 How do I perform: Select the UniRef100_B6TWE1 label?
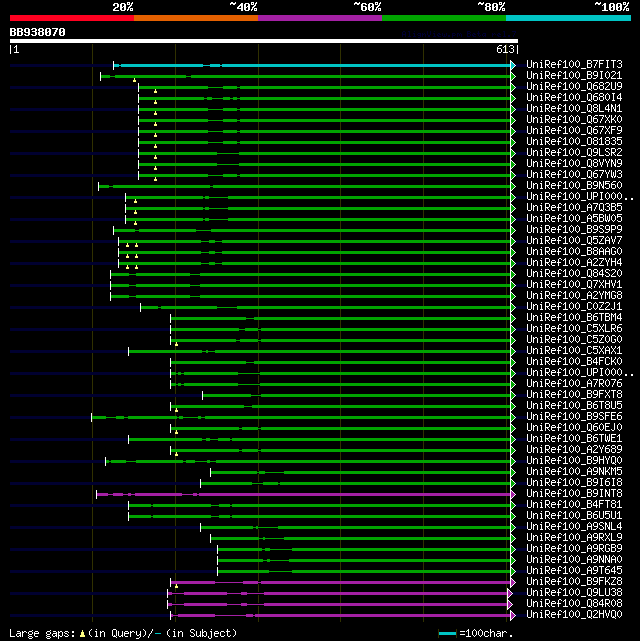pos(574,439)
